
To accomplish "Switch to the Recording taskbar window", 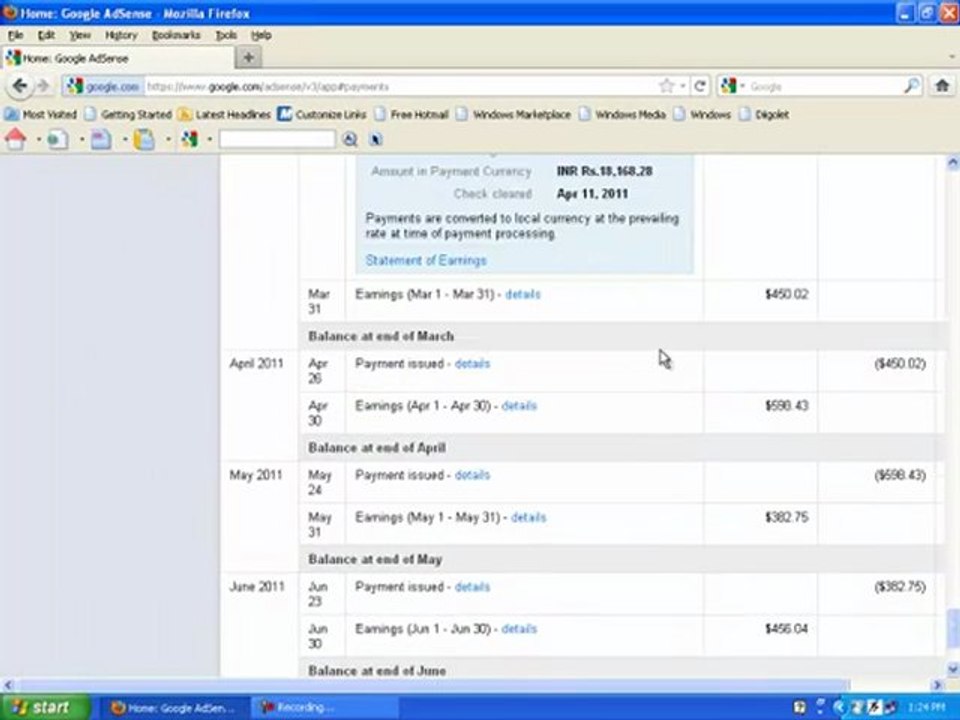I will [324, 708].
